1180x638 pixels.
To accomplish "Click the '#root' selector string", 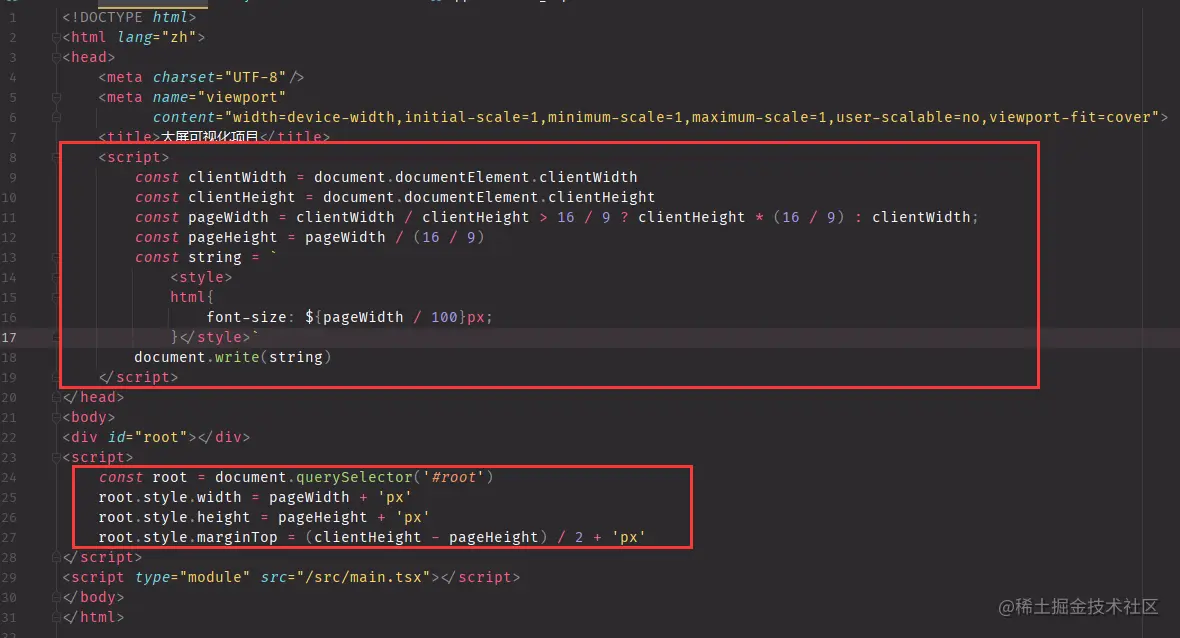I will coord(453,477).
